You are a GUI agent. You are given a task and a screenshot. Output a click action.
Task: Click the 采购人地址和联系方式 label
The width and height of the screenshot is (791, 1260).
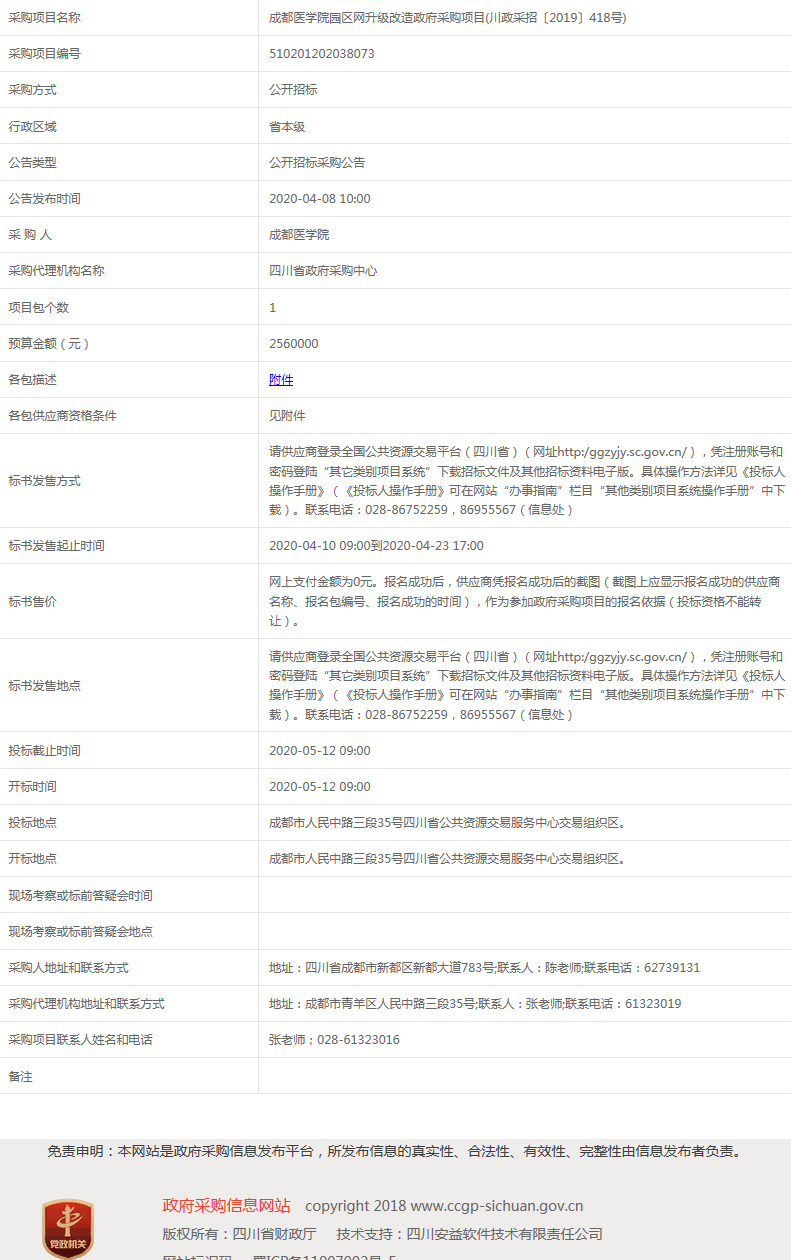point(69,968)
